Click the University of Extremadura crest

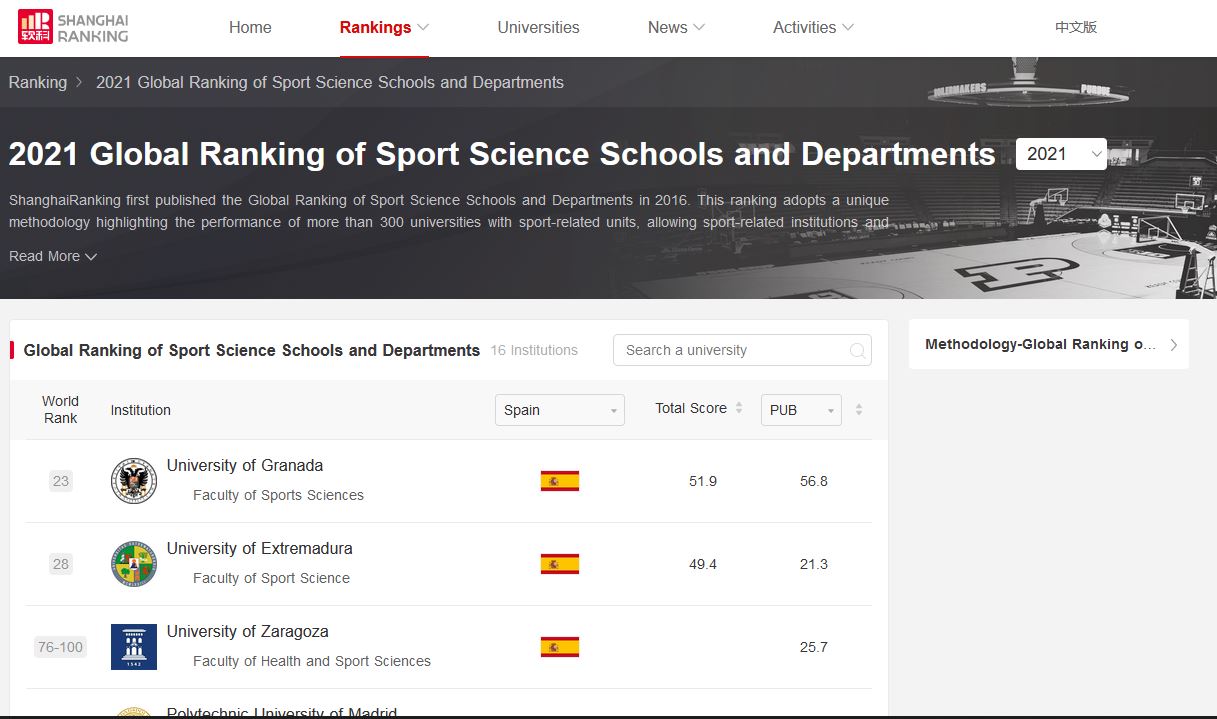pyautogui.click(x=134, y=564)
